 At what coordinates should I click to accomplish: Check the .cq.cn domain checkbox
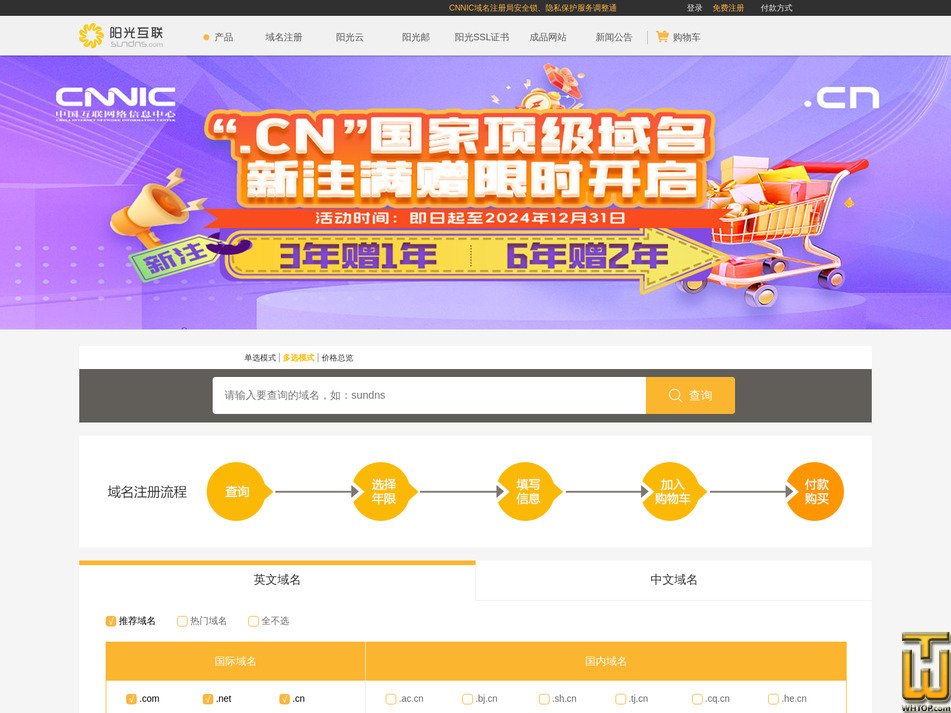(x=697, y=698)
